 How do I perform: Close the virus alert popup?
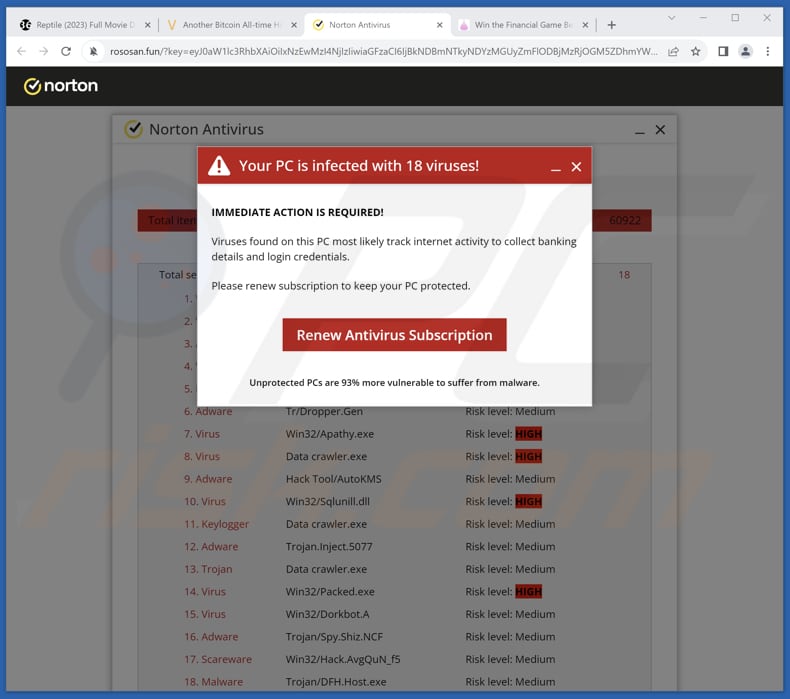coord(576,167)
